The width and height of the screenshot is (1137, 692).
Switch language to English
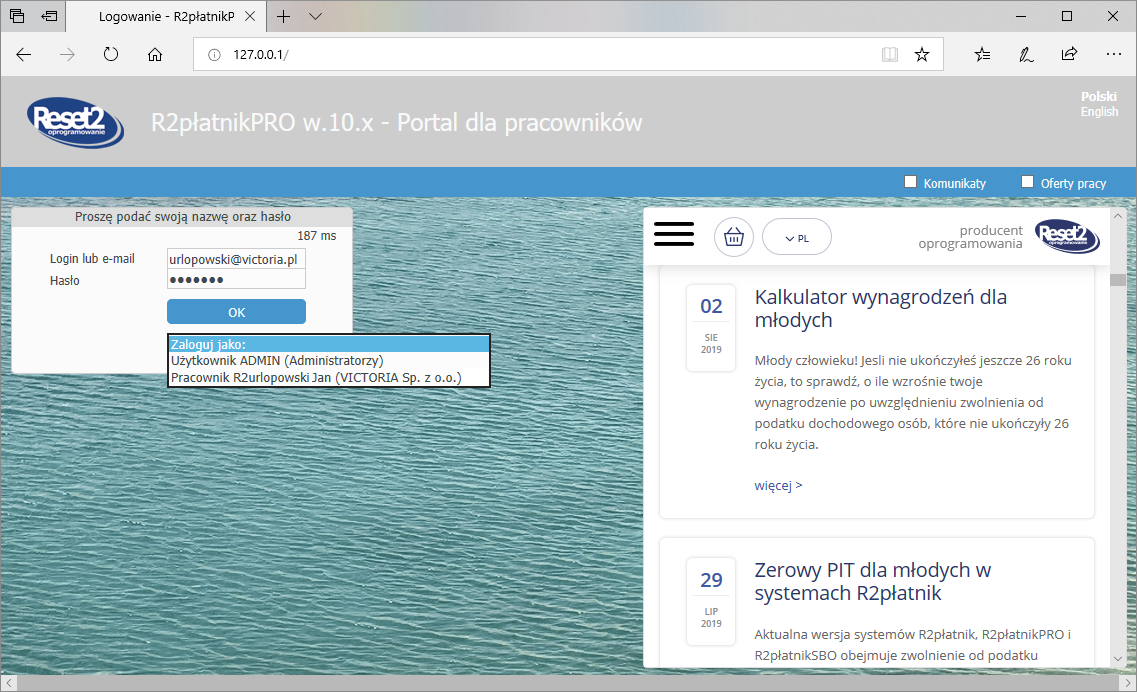click(x=1099, y=112)
